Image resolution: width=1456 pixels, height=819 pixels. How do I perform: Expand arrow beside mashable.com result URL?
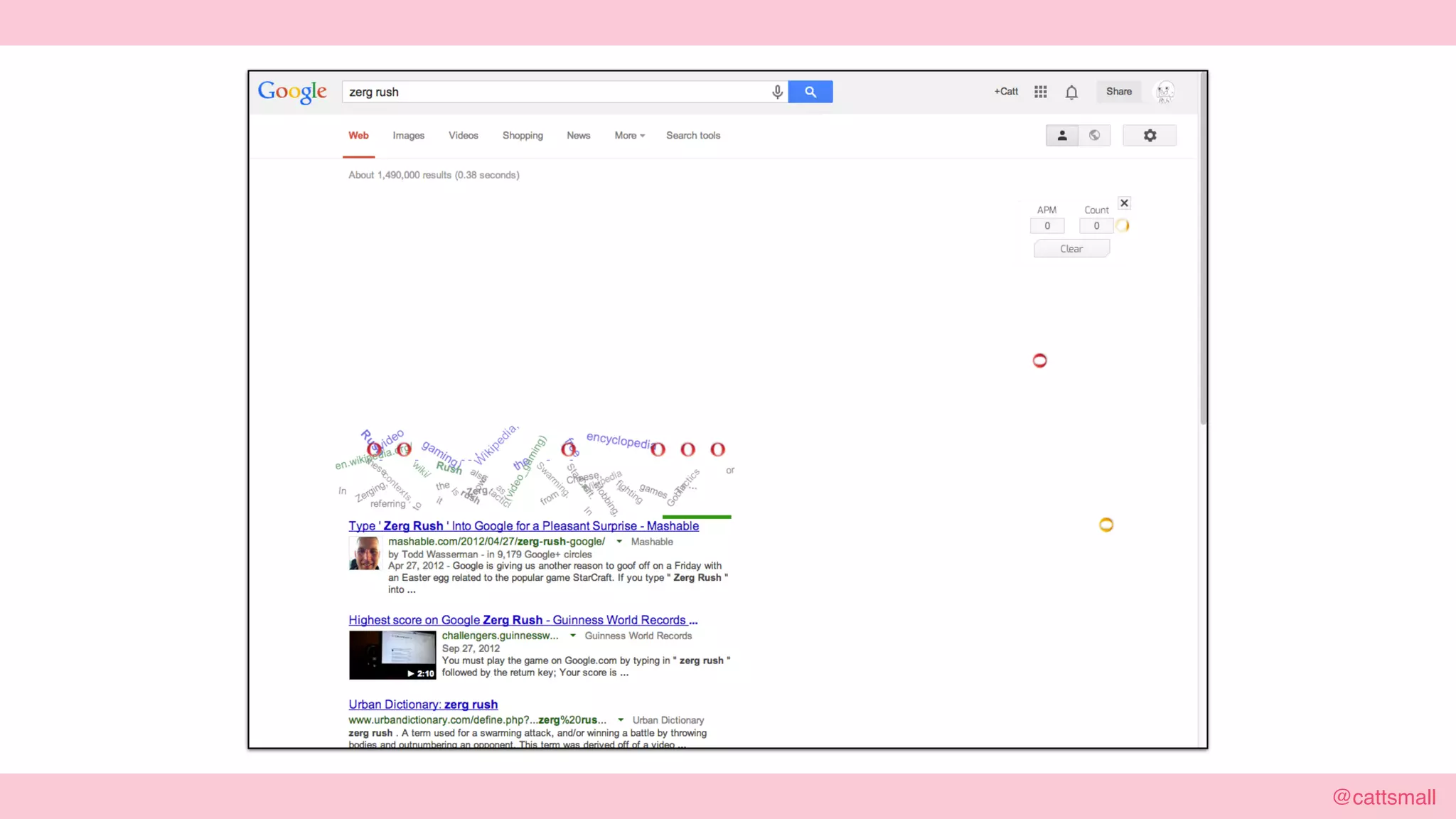(x=619, y=542)
